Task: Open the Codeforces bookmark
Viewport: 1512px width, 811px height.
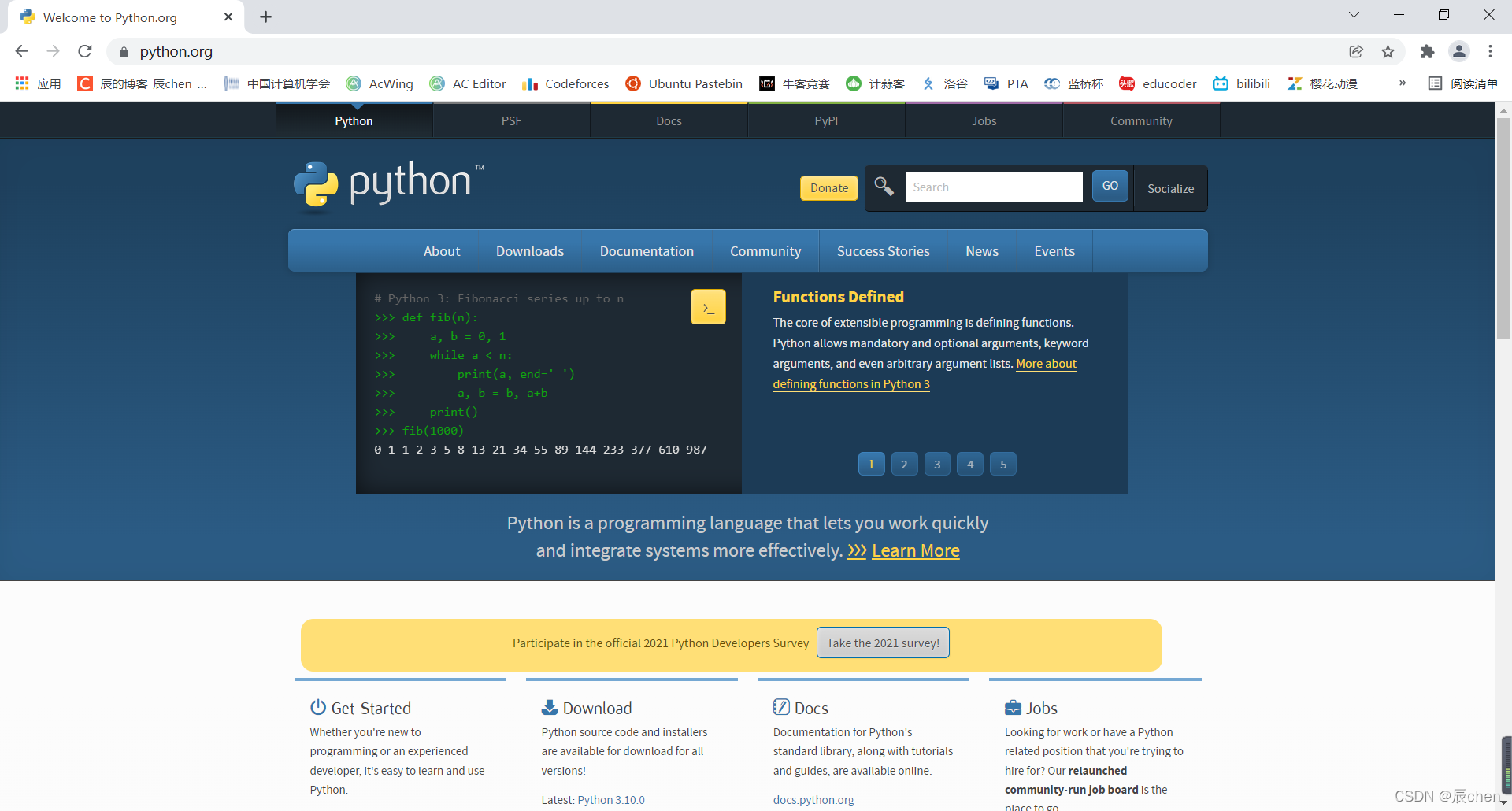Action: [x=565, y=83]
